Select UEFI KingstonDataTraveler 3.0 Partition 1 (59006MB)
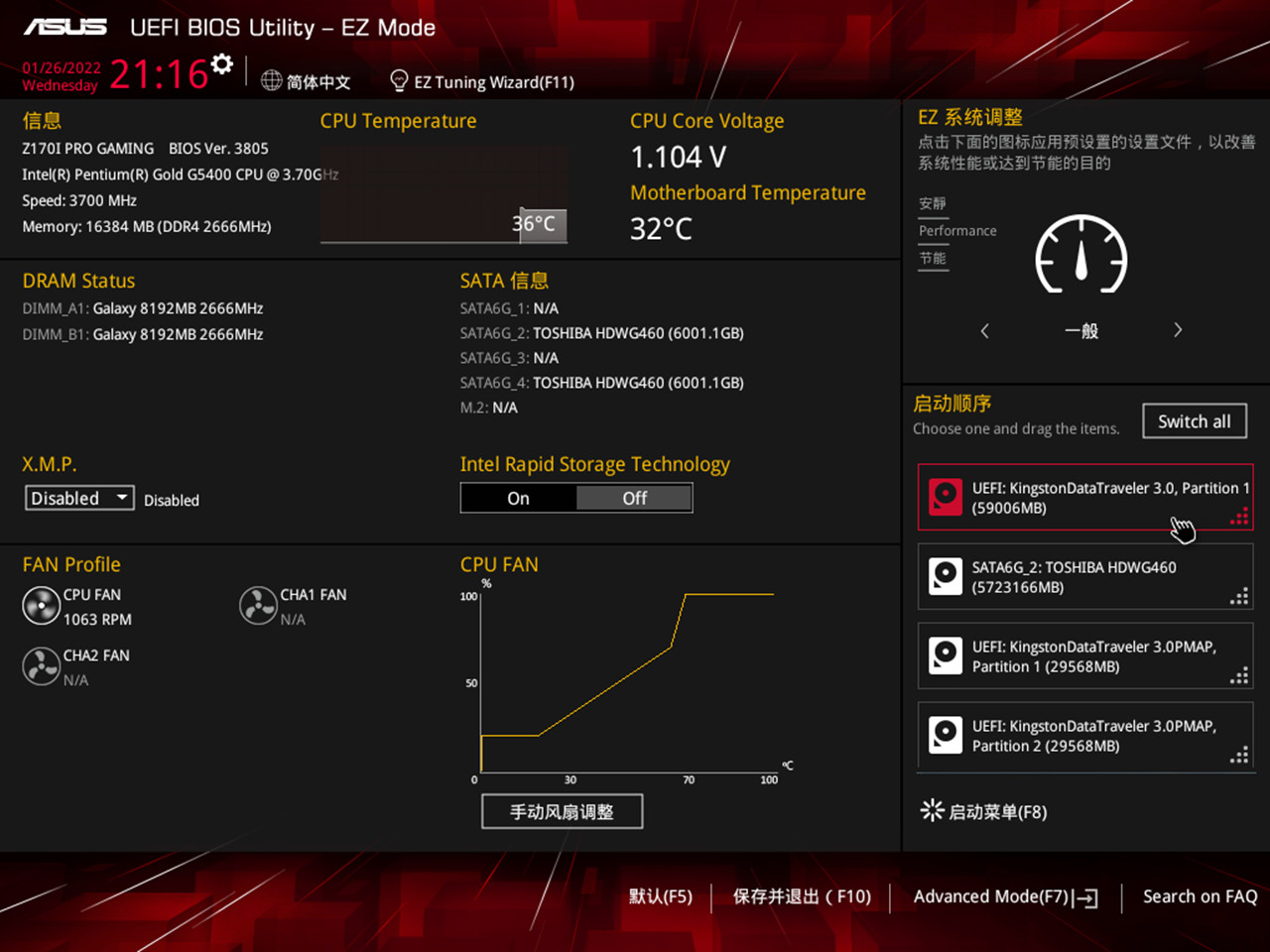The height and width of the screenshot is (952, 1270). (x=1085, y=497)
